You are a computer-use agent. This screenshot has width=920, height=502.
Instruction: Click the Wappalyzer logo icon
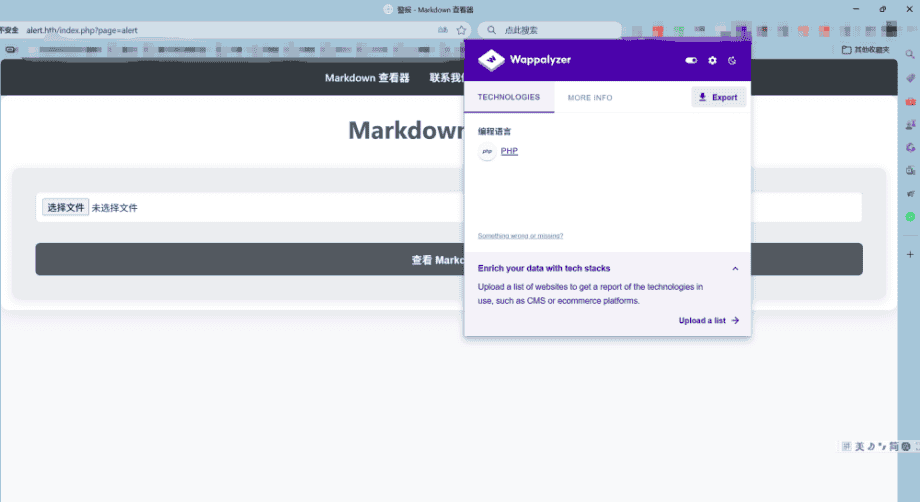(x=491, y=61)
